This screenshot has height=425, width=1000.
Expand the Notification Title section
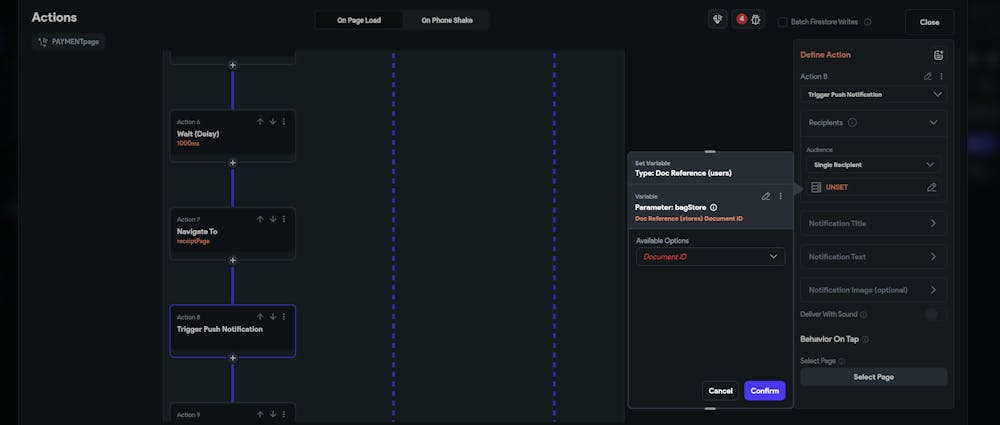pyautogui.click(x=873, y=223)
